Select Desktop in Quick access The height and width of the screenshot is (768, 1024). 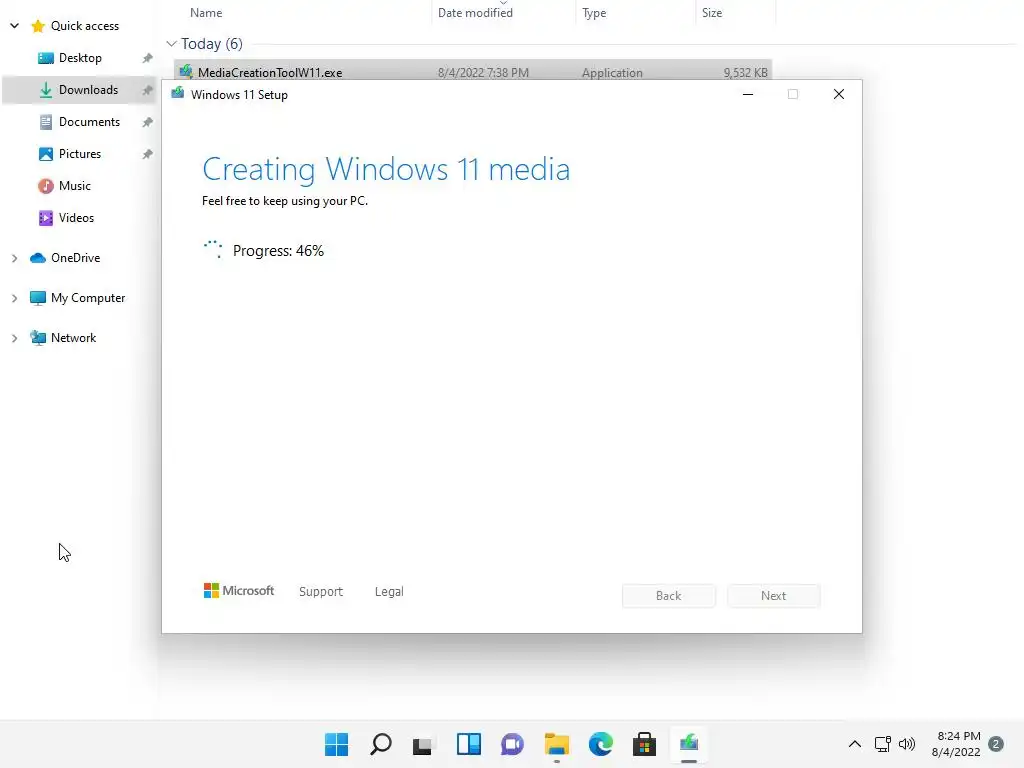(x=80, y=57)
